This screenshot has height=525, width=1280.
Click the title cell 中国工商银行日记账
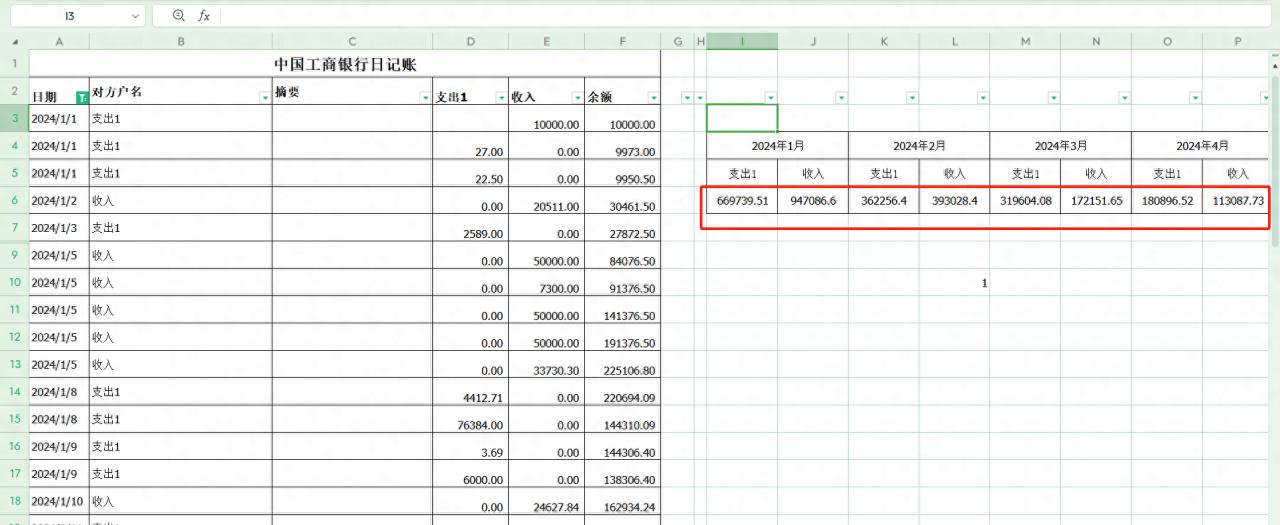point(345,64)
